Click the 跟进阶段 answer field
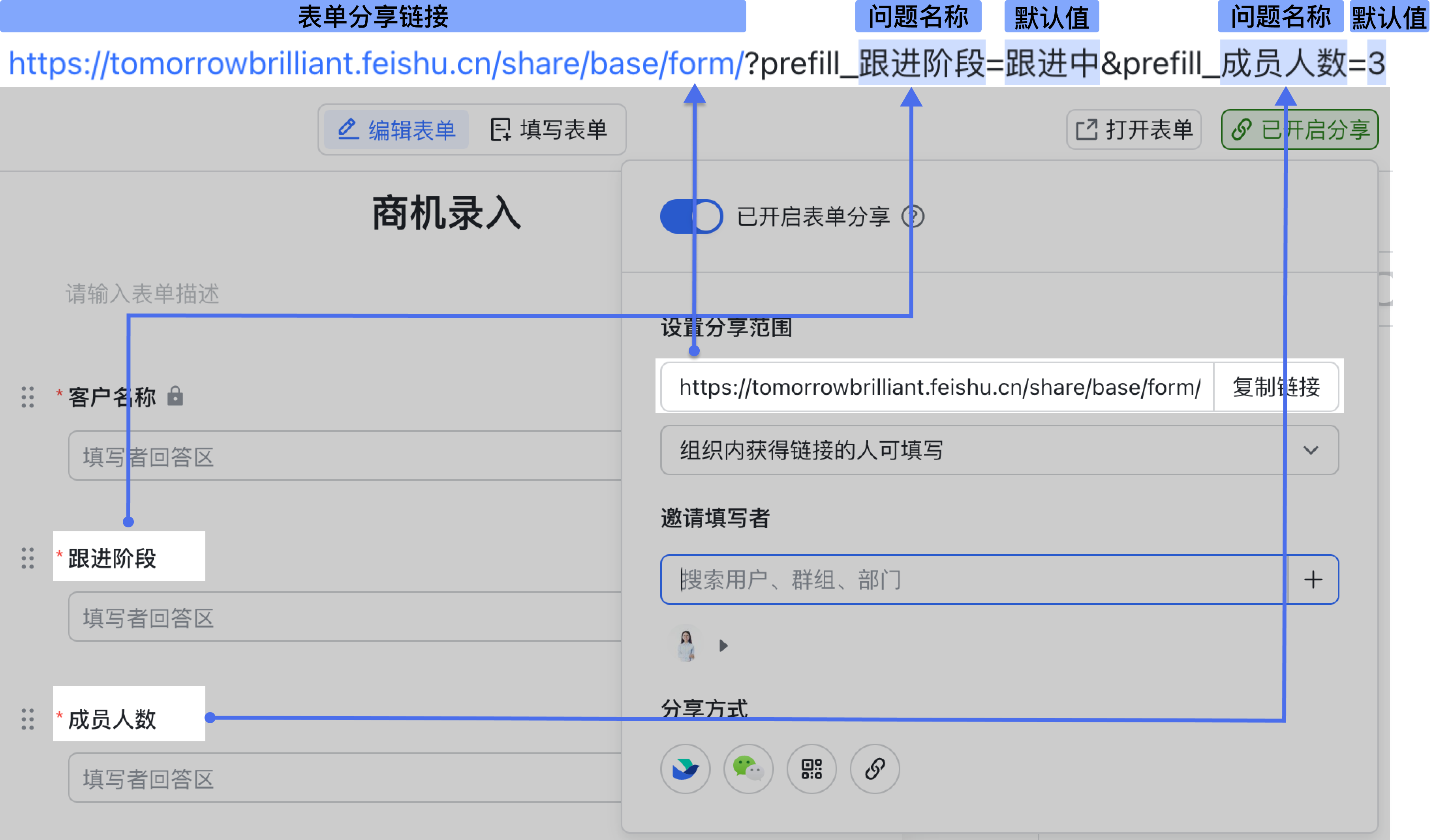This screenshot has width=1435, height=840. click(345, 617)
